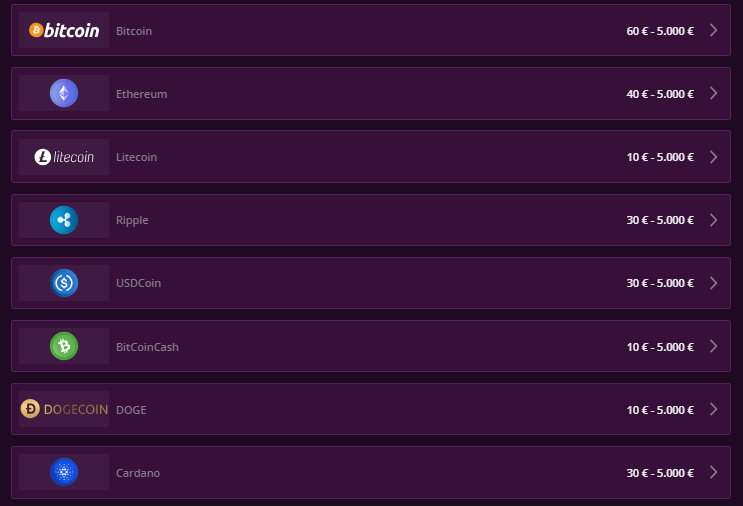Click the Litecoin logo
The height and width of the screenshot is (506, 743).
(64, 157)
